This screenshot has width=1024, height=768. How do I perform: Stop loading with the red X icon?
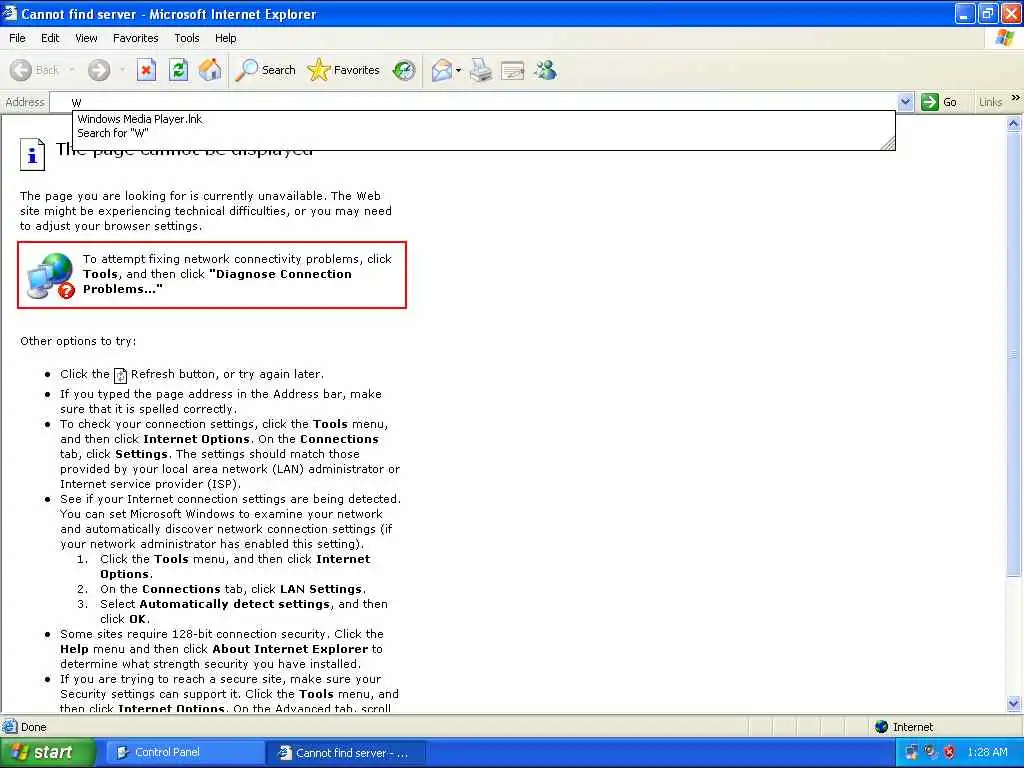tap(146, 70)
